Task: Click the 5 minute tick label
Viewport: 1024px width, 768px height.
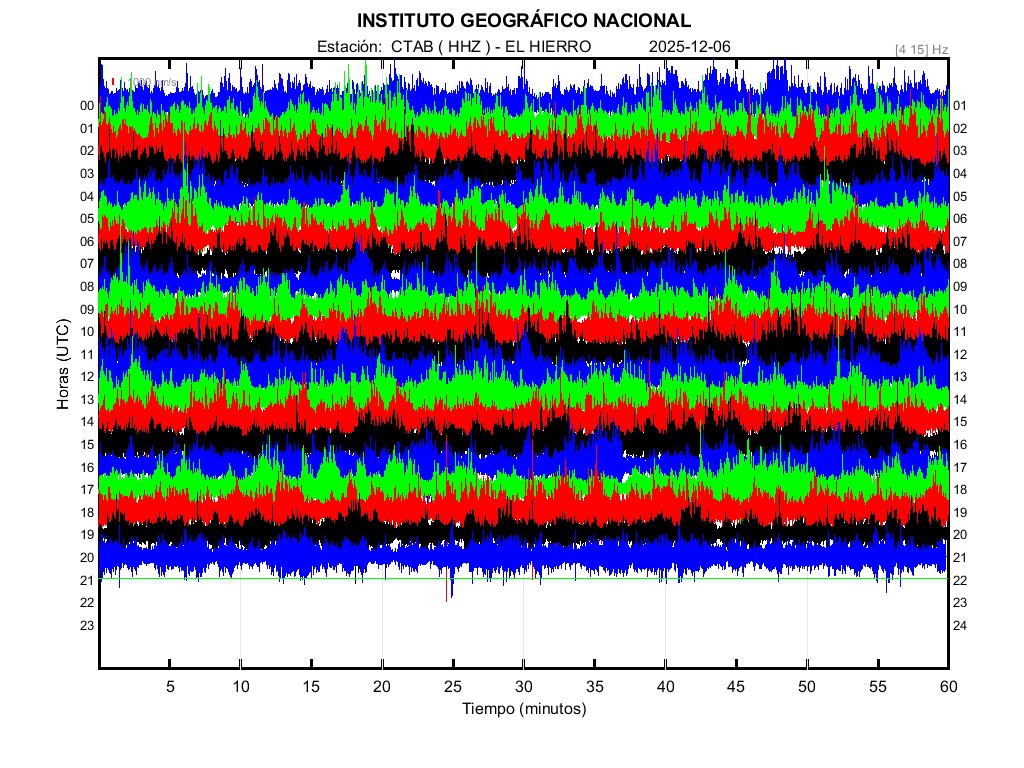Action: pyautogui.click(x=170, y=687)
